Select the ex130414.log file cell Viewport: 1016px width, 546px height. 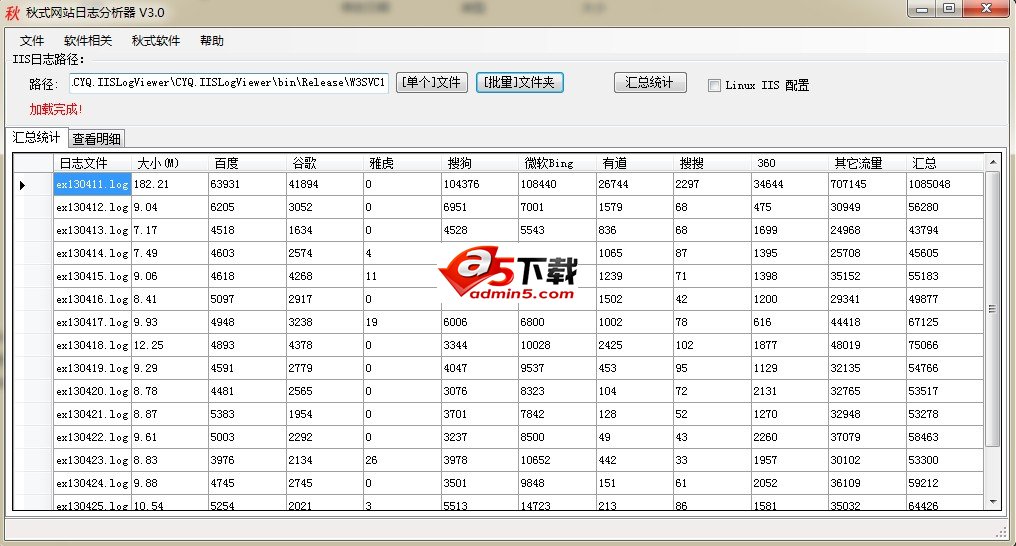point(93,253)
